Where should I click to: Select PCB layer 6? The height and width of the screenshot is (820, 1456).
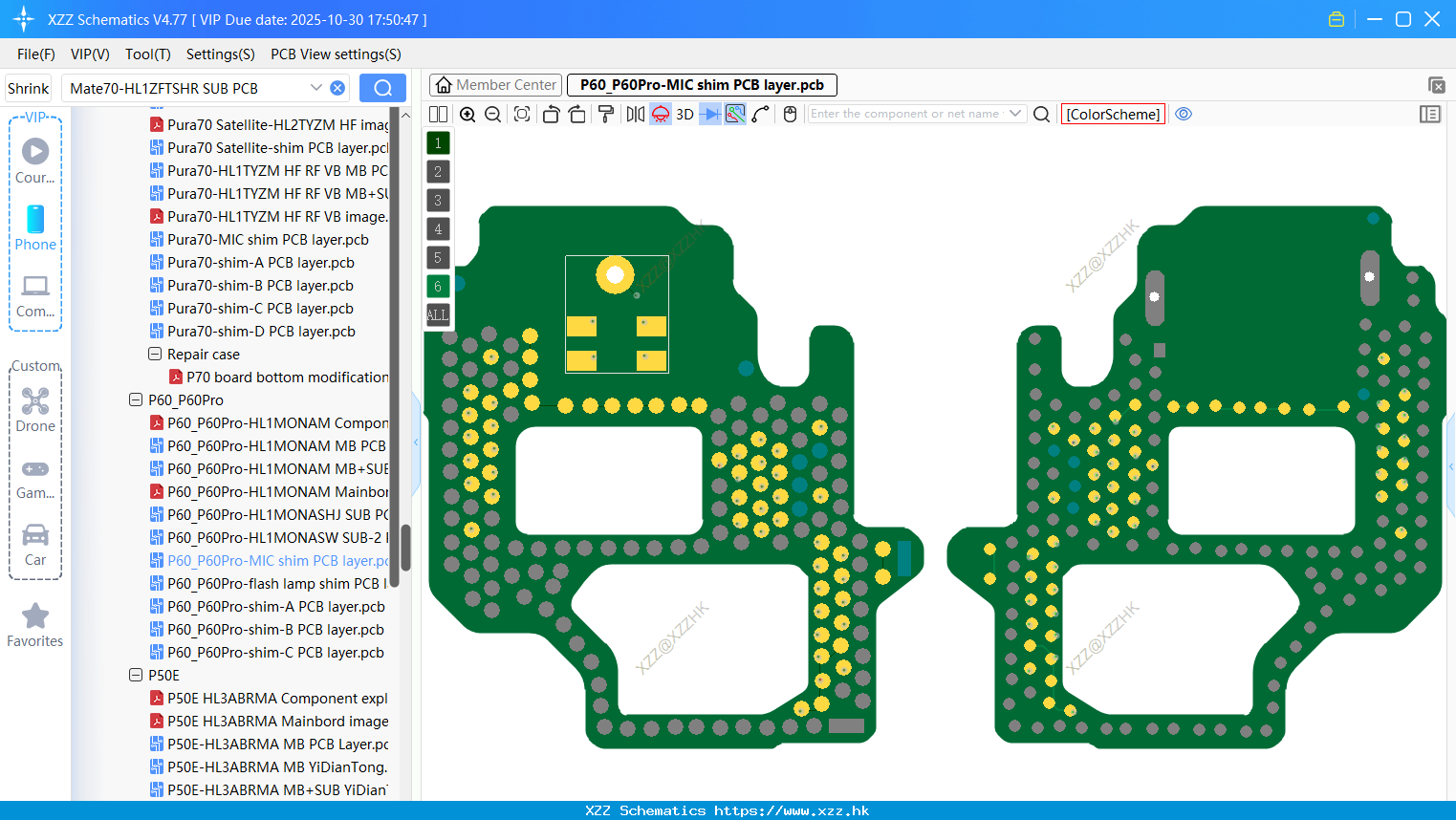tap(438, 287)
